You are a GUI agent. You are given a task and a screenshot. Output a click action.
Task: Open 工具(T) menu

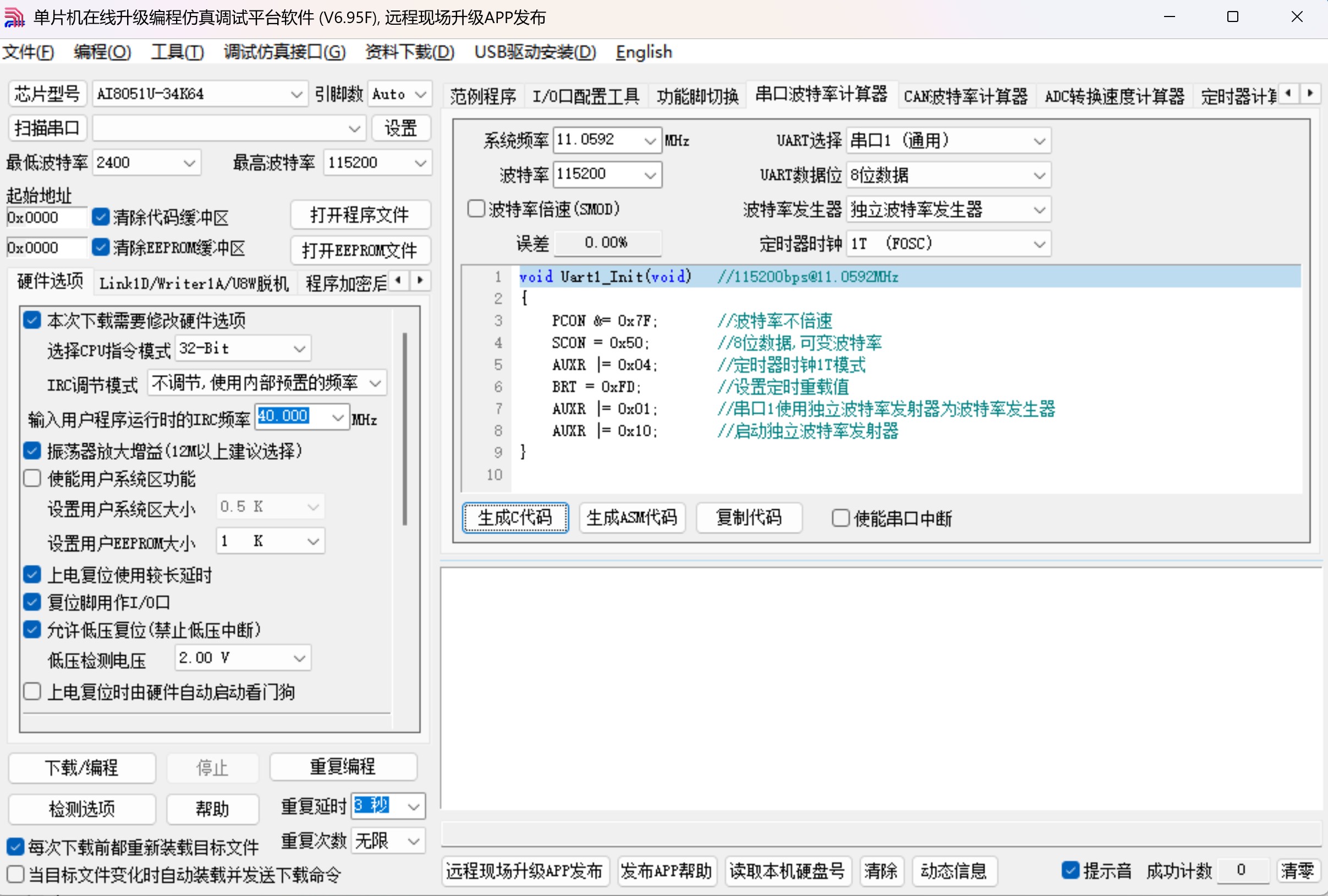[x=177, y=52]
